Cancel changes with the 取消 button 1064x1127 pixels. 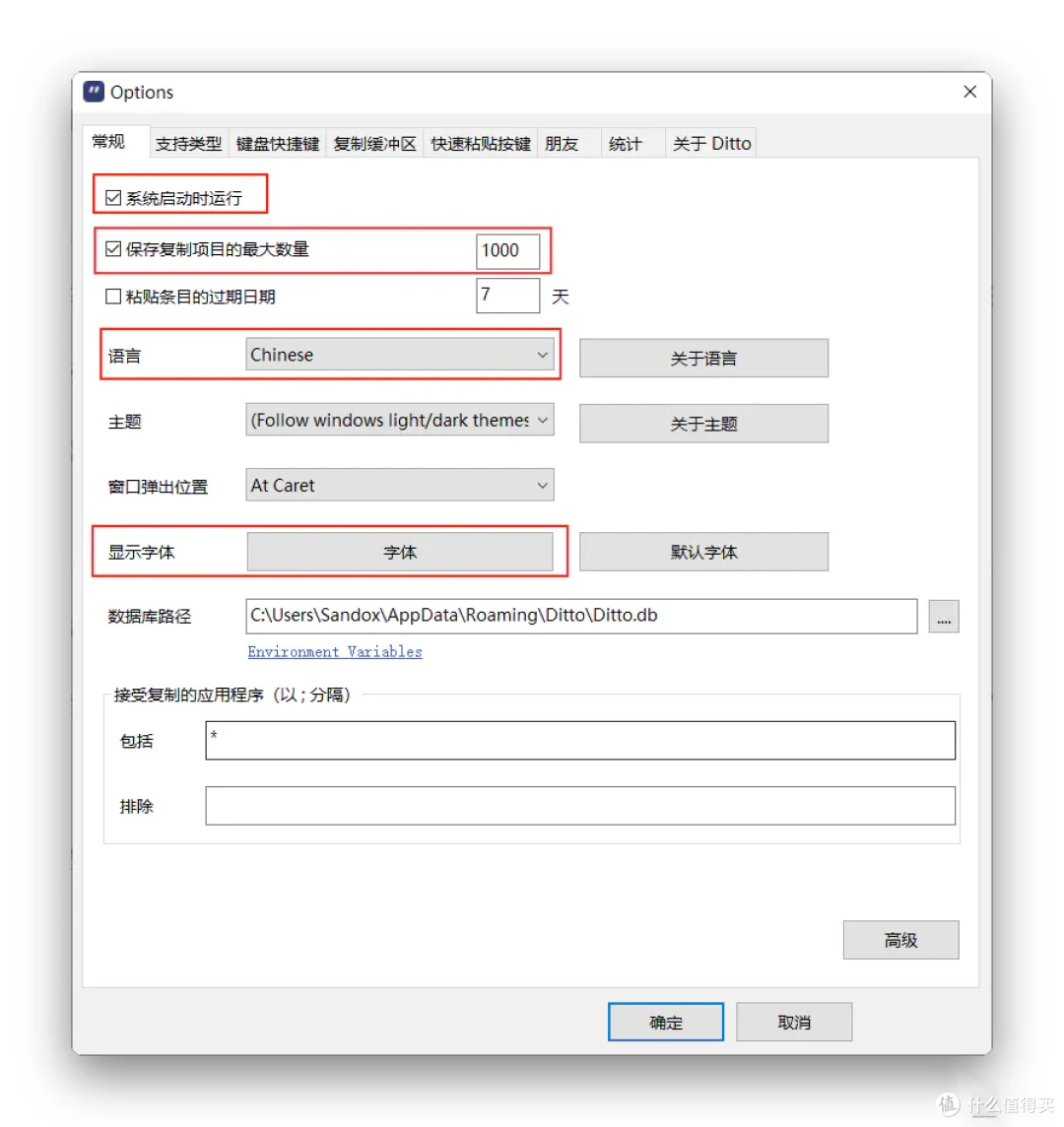794,1022
